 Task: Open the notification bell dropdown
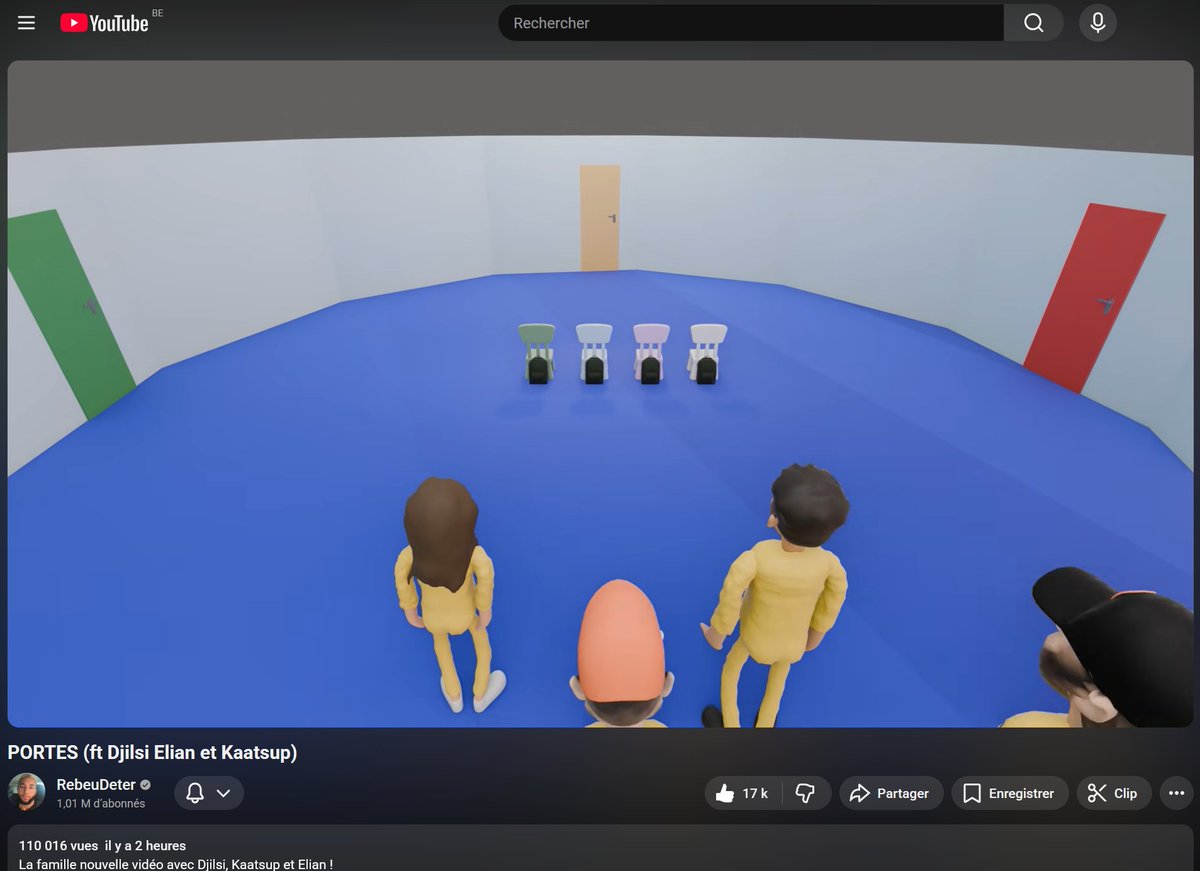click(x=209, y=793)
